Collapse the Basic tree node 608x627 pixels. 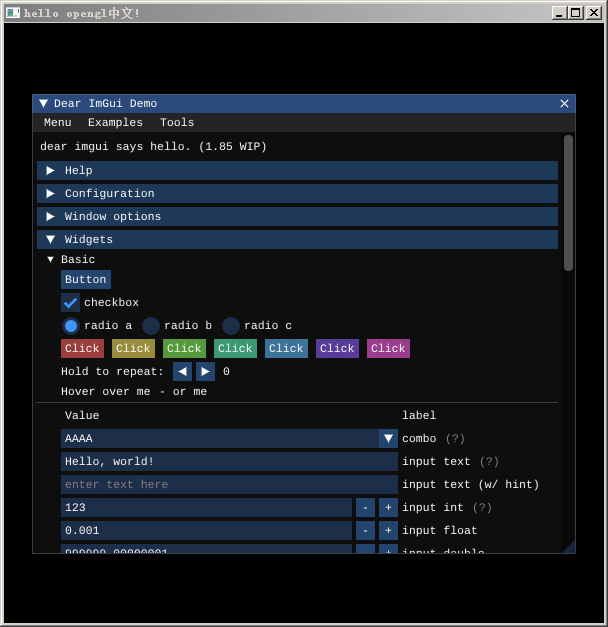click(50, 260)
